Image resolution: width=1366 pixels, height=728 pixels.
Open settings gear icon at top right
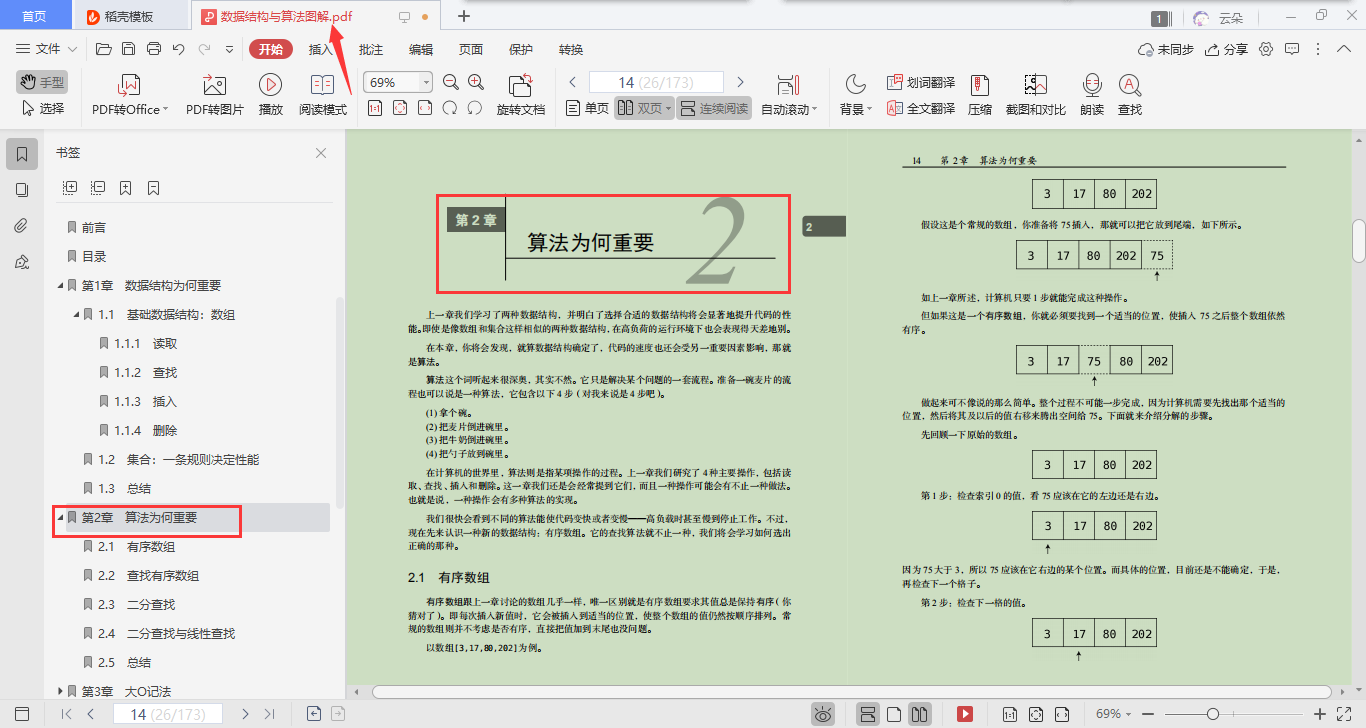tap(1266, 49)
